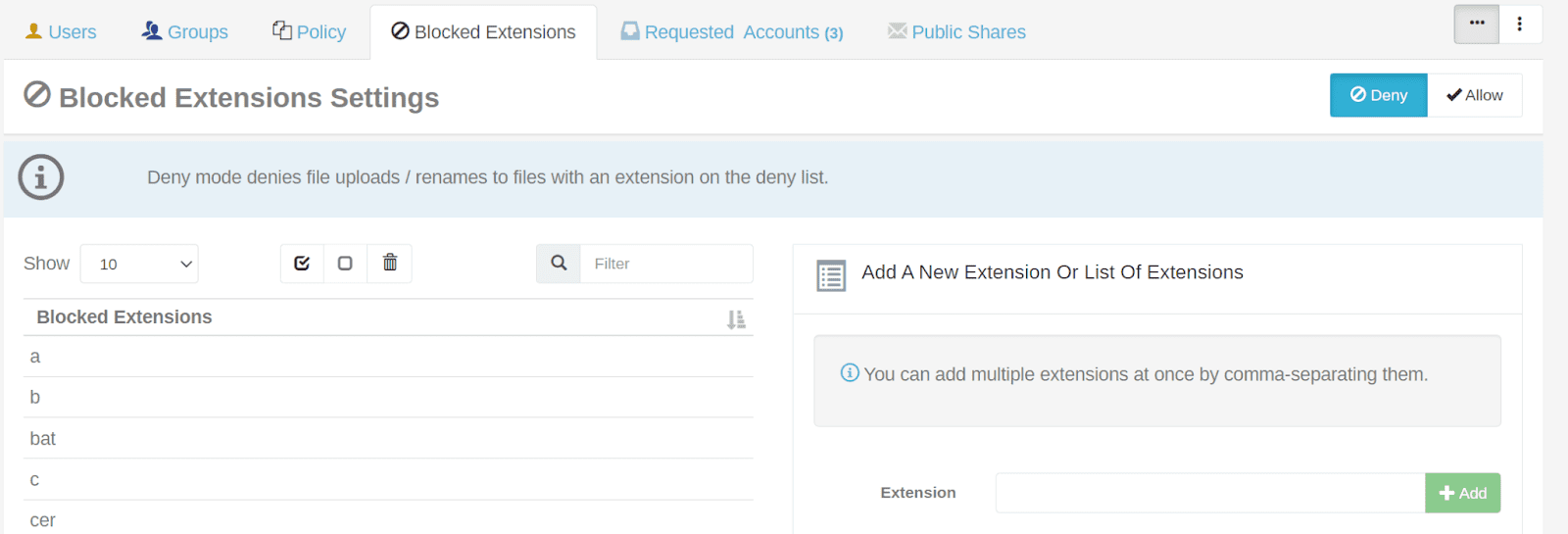Click the trash delete icon
1568x534 pixels.
390,264
